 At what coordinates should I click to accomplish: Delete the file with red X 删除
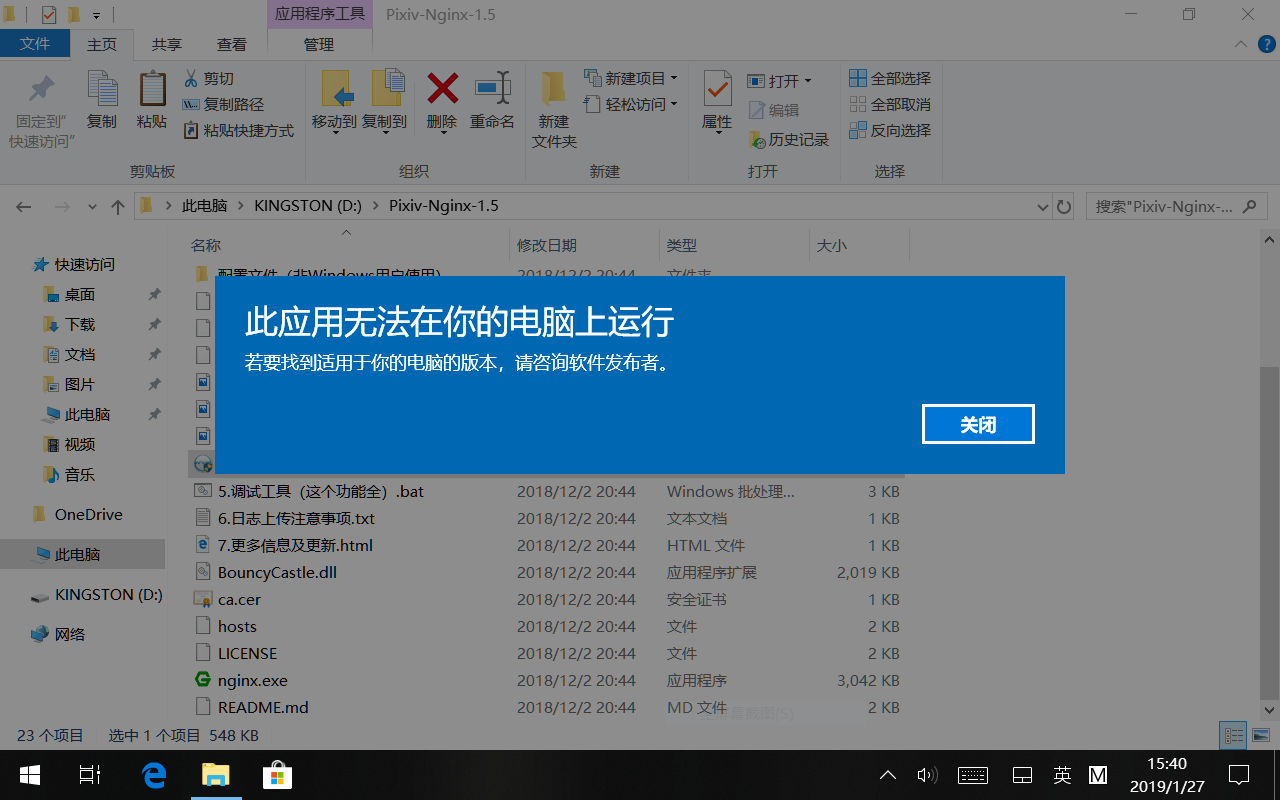pos(442,100)
